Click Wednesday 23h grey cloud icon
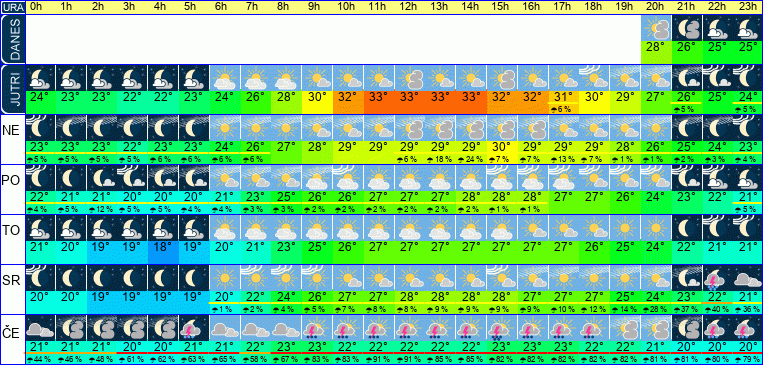Screen dimensions: 763x365 coord(748,277)
